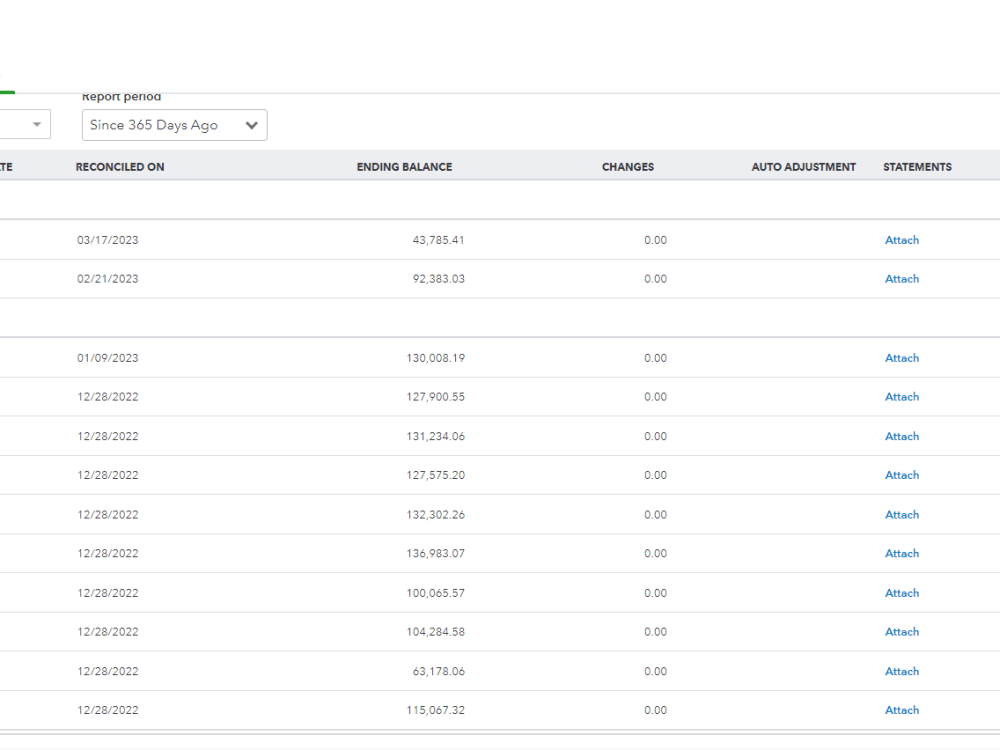The width and height of the screenshot is (1000, 750).
Task: Attach statement for the 115,067.32 balance row
Action: click(x=902, y=711)
